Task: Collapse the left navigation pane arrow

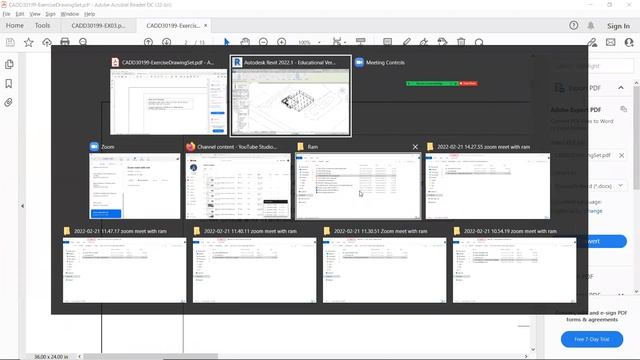Action: (x=22, y=206)
